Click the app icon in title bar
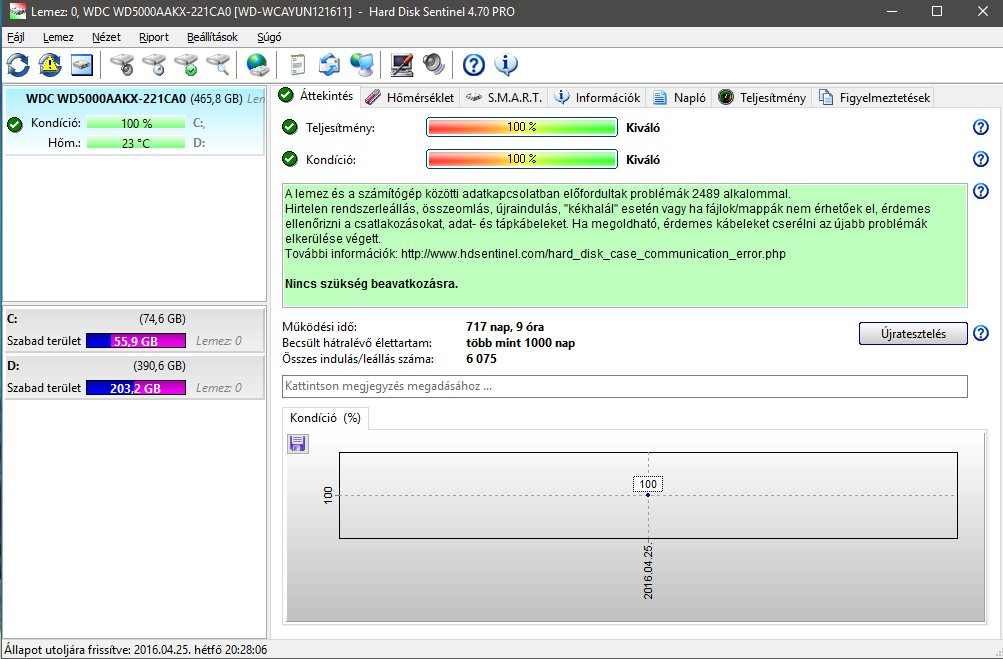The width and height of the screenshot is (1003, 659). click(x=17, y=11)
